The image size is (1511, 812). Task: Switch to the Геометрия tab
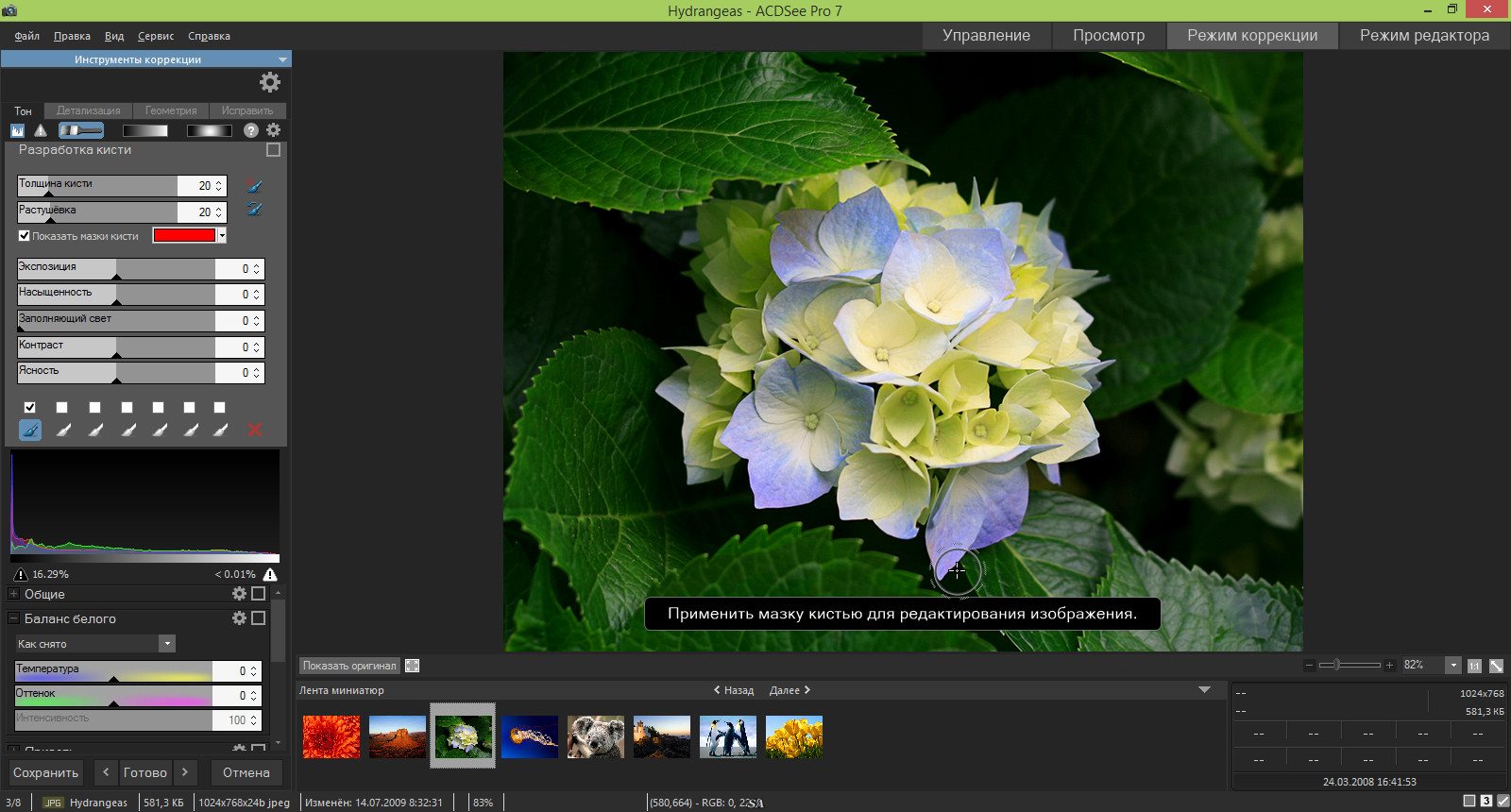[171, 110]
